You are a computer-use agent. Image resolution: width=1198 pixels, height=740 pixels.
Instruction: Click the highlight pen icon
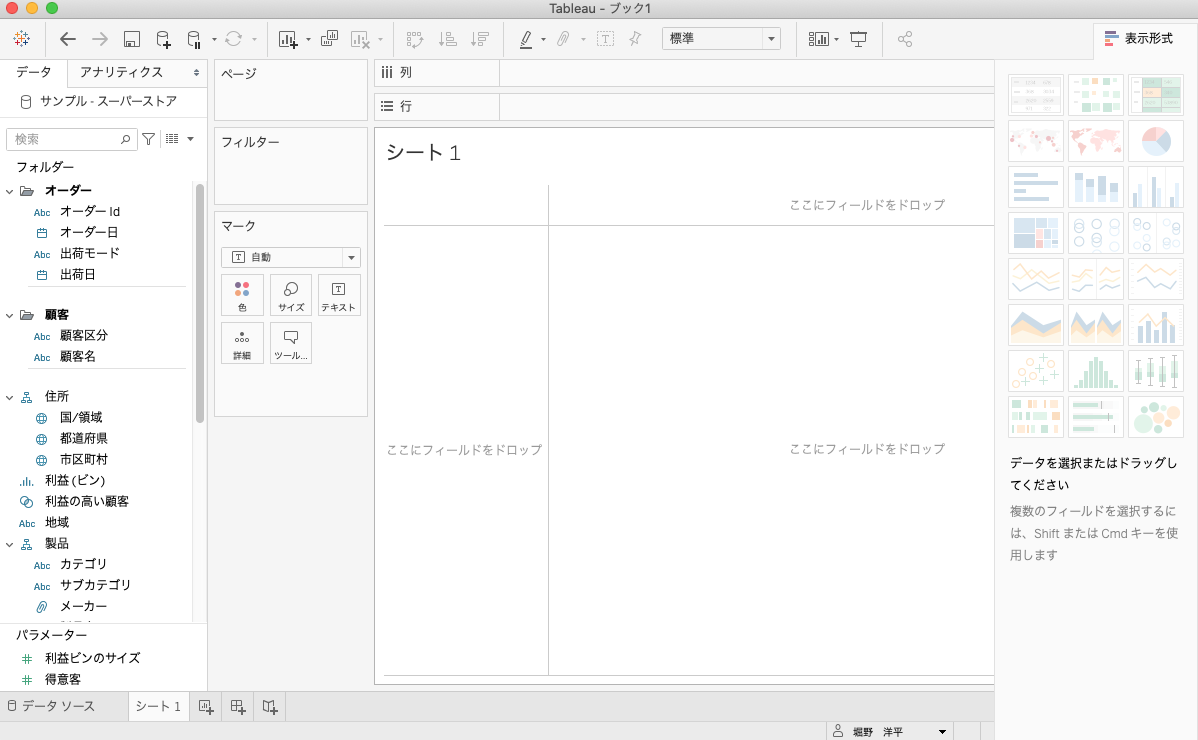[526, 39]
